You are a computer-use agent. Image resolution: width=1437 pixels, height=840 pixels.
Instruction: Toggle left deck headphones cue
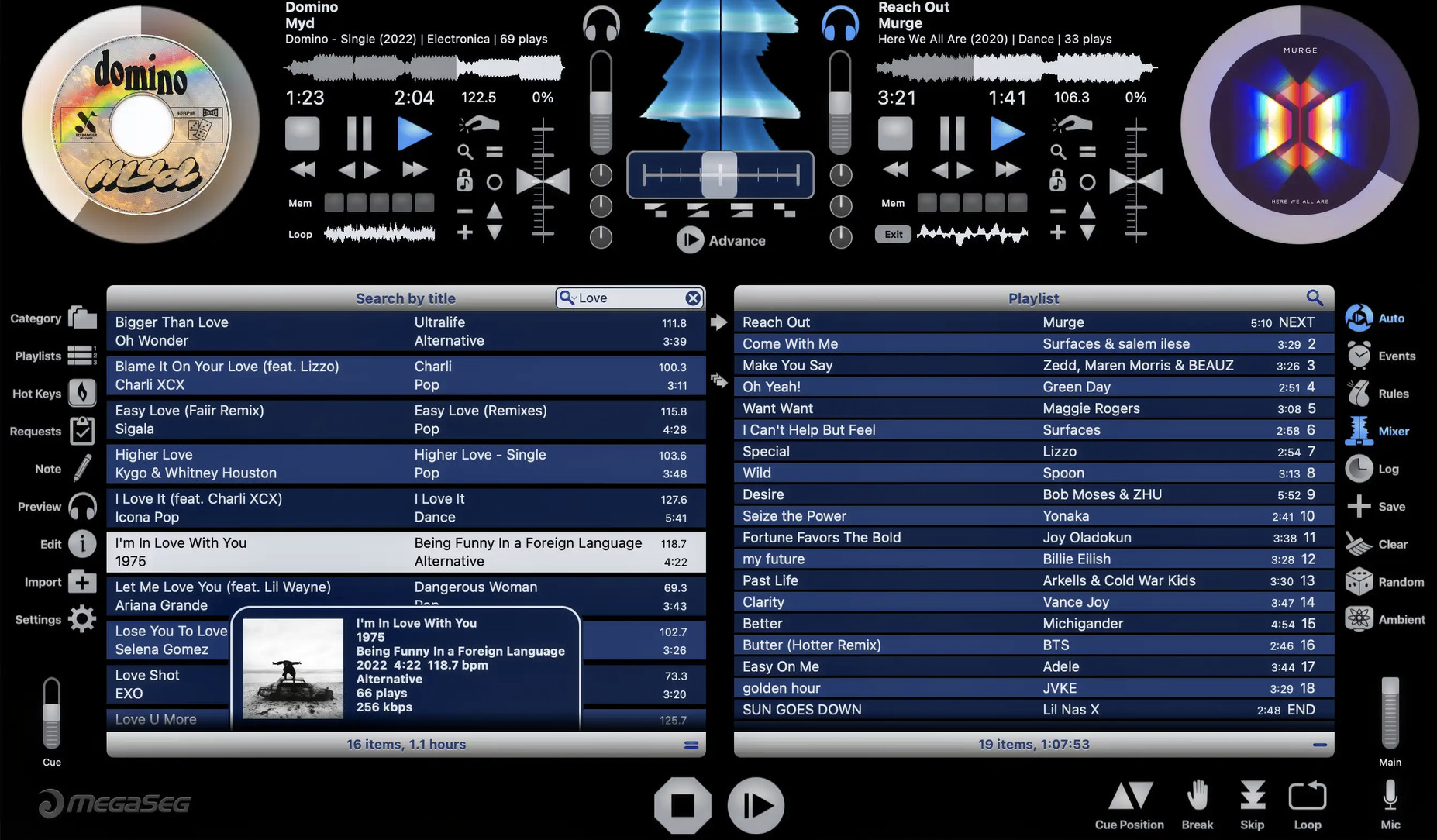(601, 23)
